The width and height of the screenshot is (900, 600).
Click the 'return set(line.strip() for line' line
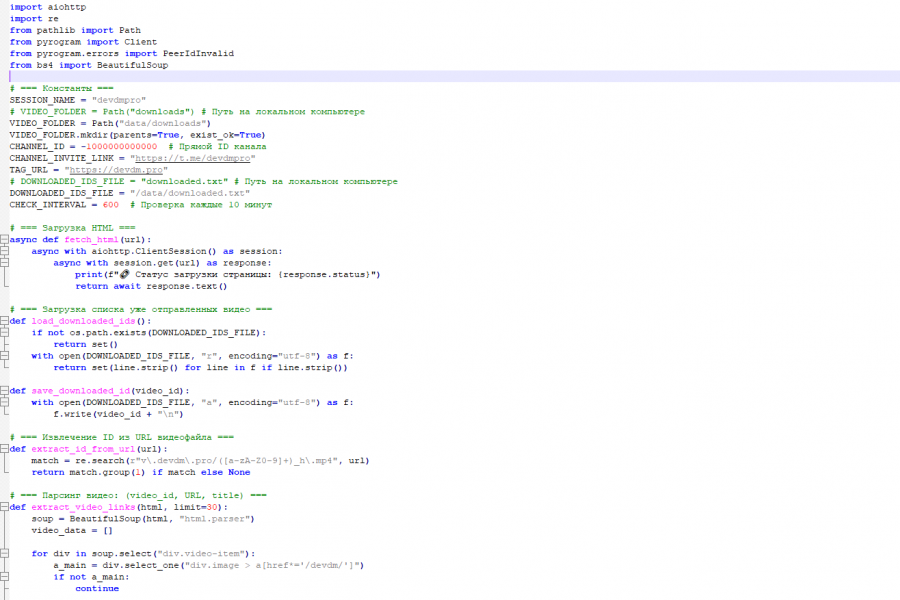coord(200,367)
